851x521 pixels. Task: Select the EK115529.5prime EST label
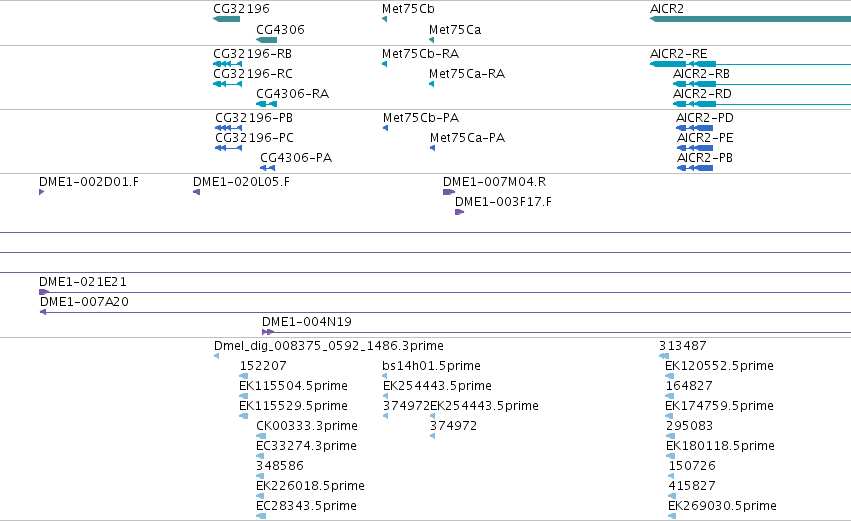[293, 406]
